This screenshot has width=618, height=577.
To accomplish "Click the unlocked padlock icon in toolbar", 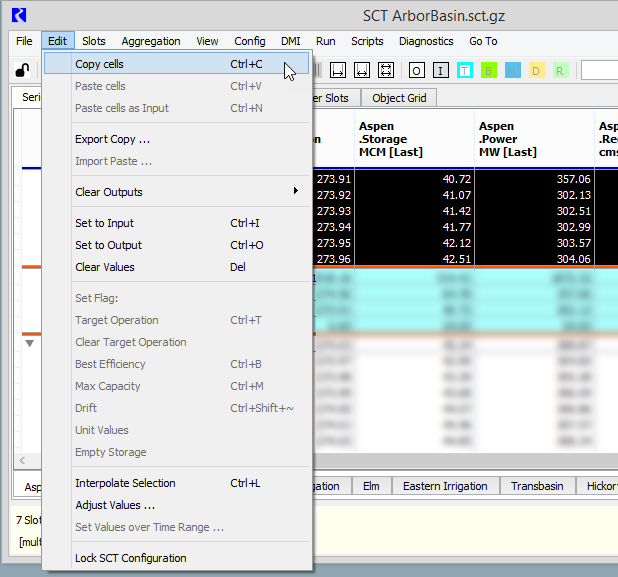I will click(x=21, y=70).
